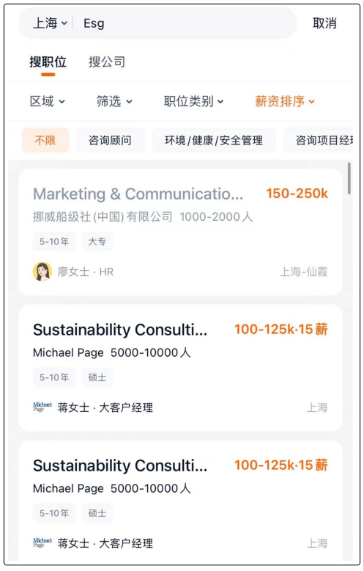
Task: Click 廖女士 HR avatar icon
Action: pos(42,272)
